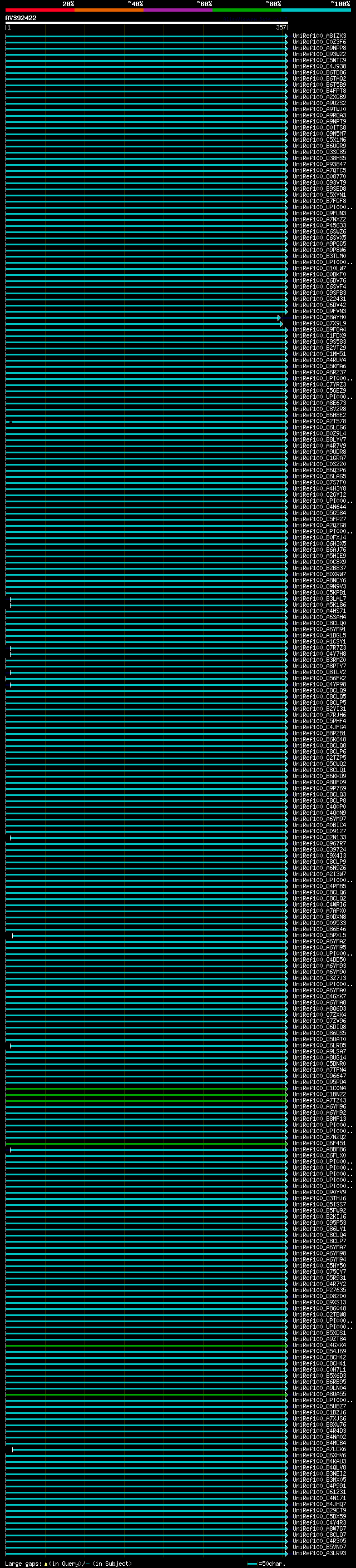The image size is (356, 1568).
Task: Select hit label UniRef100_Q7R7Z3
Action: click(319, 647)
